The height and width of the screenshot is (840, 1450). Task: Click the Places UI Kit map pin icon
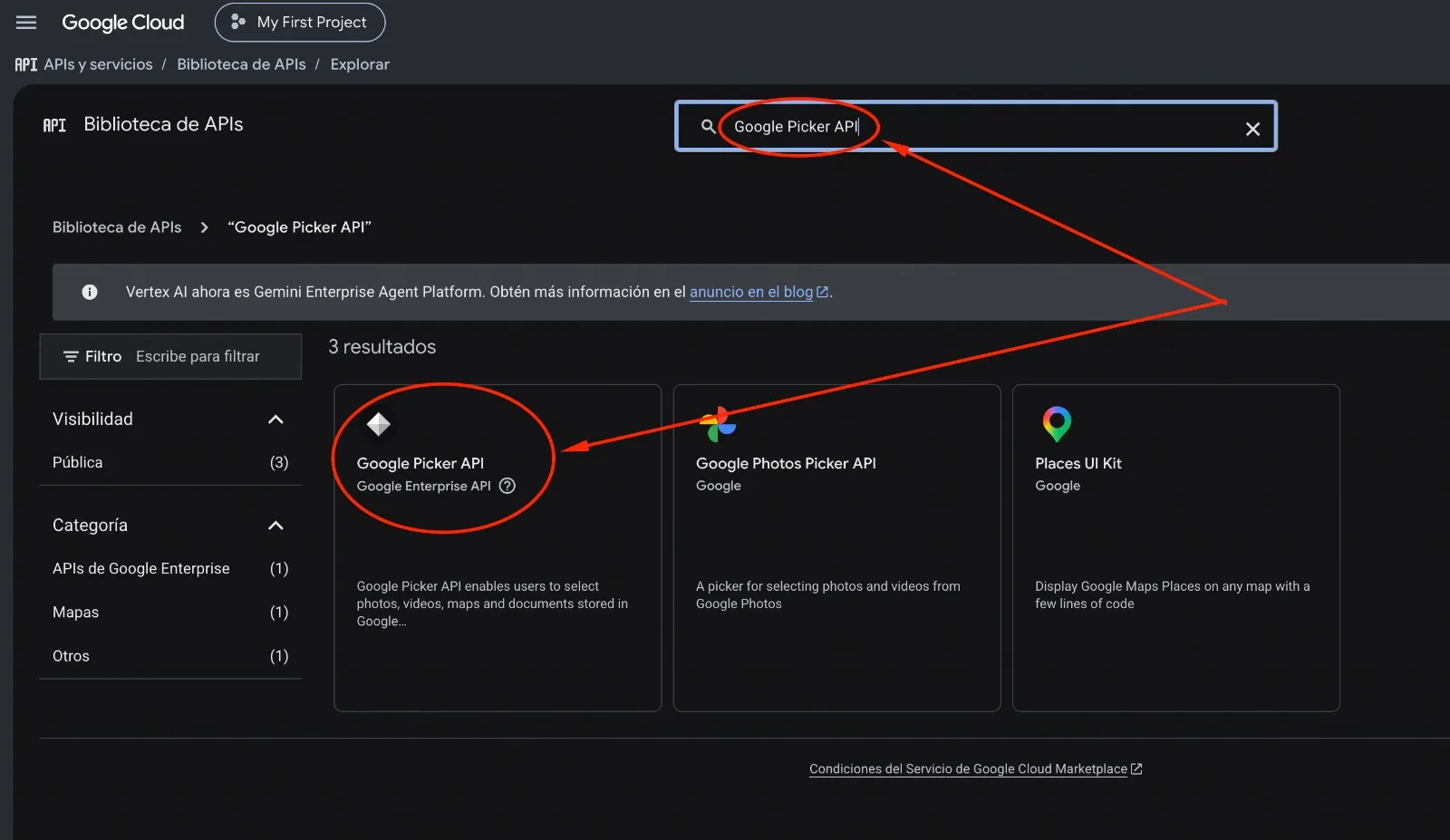pos(1057,423)
